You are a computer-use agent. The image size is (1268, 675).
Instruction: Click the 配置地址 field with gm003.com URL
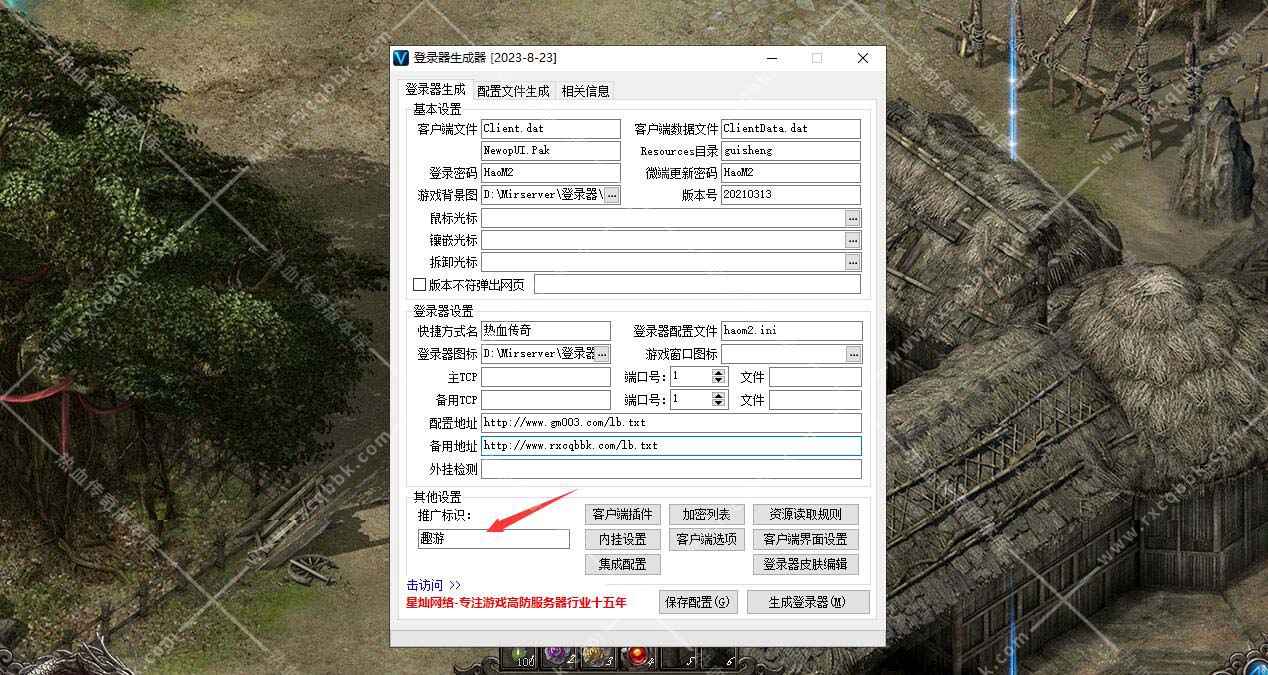point(671,423)
